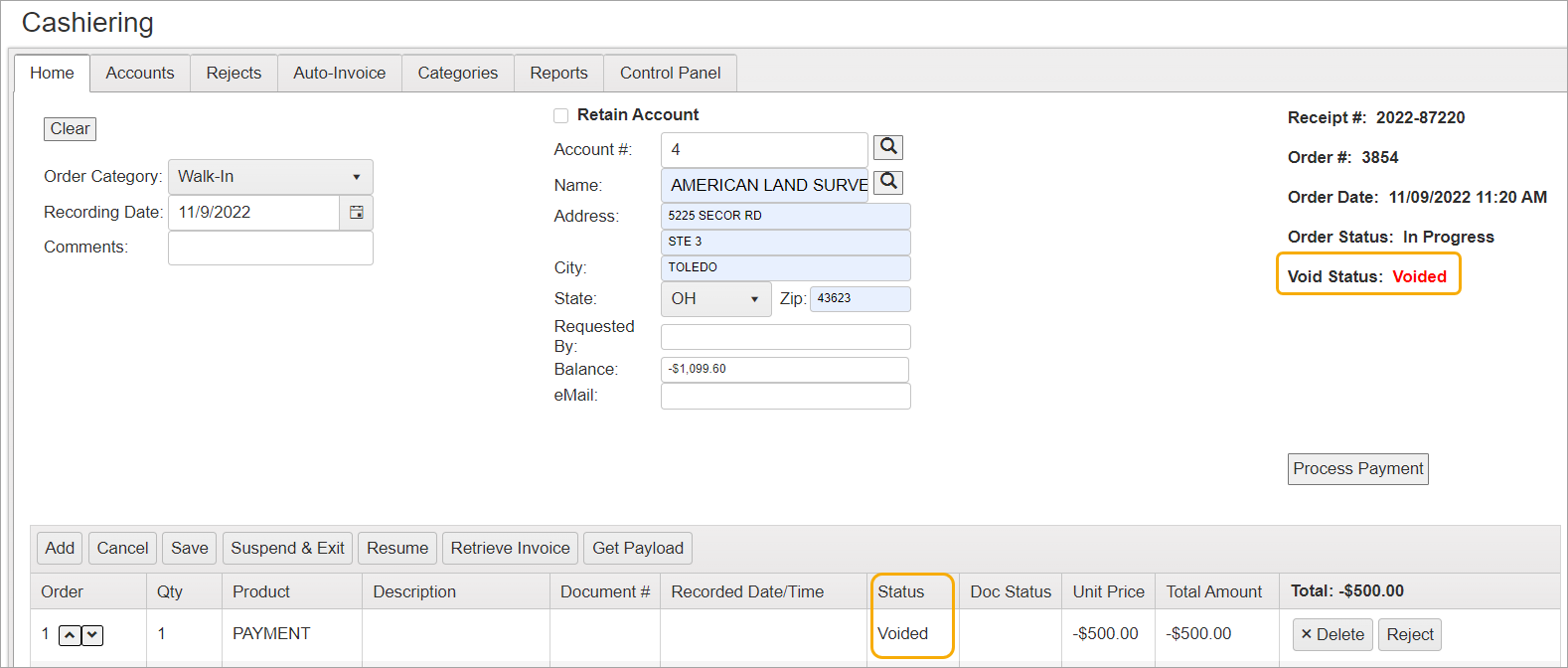This screenshot has height=668, width=1568.
Task: Click the Name search magnifier icon
Action: pos(888,182)
